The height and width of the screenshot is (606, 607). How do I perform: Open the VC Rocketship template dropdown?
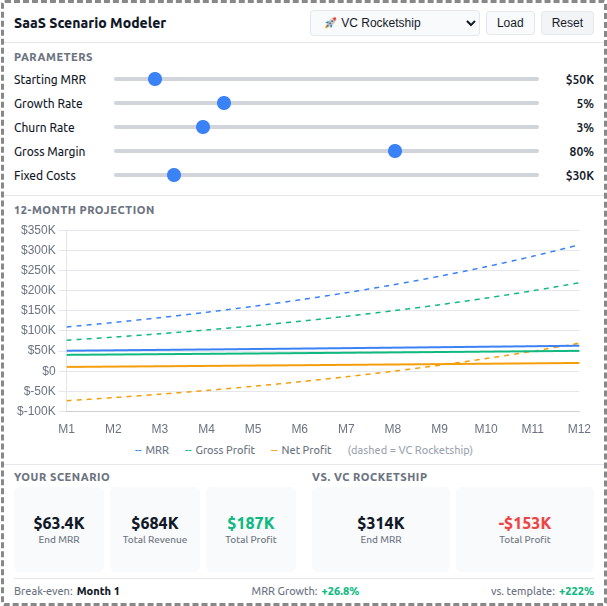(x=394, y=23)
